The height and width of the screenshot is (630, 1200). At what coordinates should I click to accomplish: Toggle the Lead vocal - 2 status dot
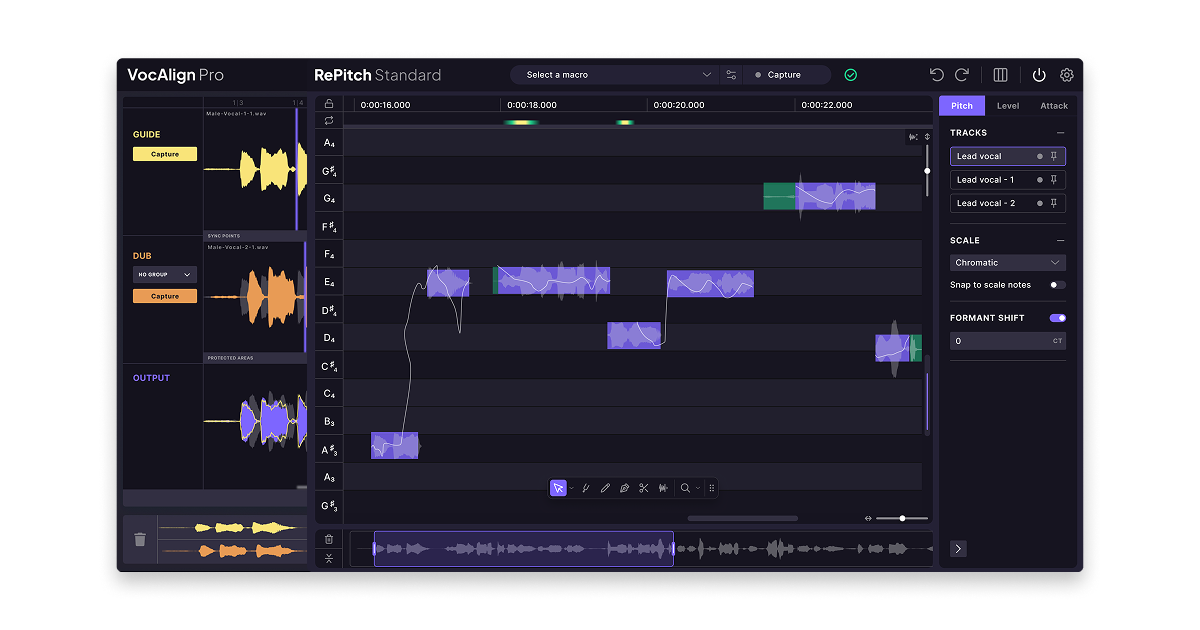pyautogui.click(x=1040, y=203)
